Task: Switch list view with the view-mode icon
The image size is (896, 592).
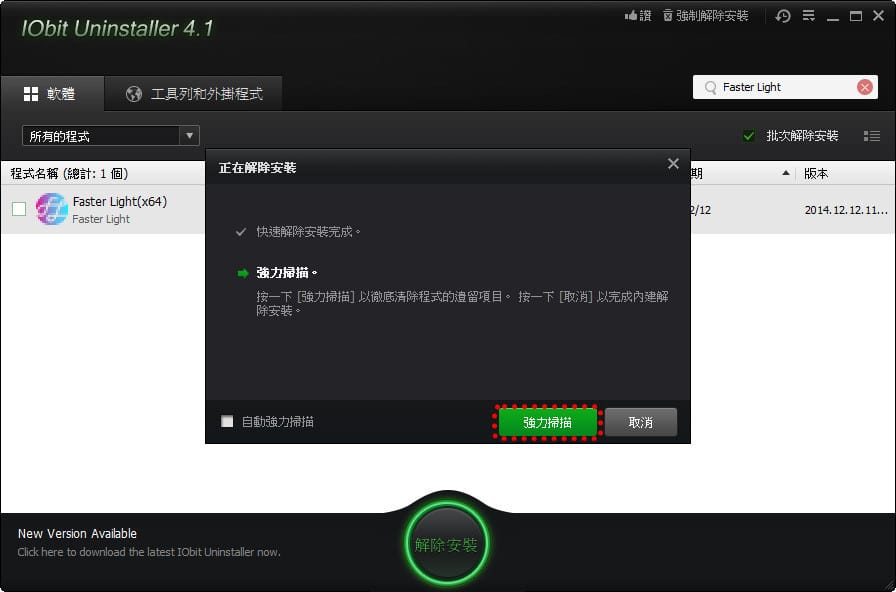Action: pyautogui.click(x=871, y=136)
